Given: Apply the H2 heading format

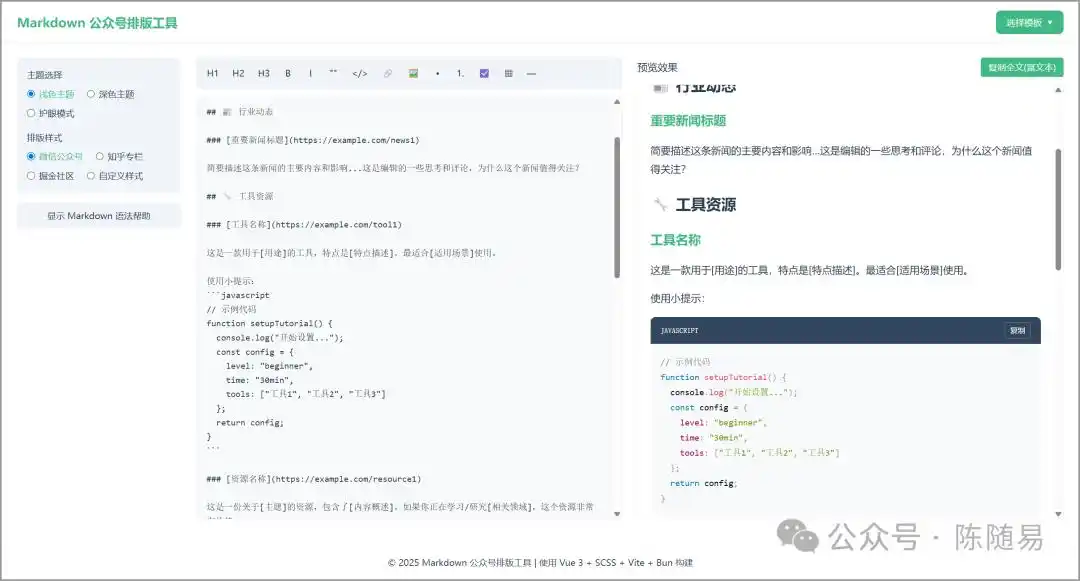Looking at the screenshot, I should pyautogui.click(x=238, y=73).
